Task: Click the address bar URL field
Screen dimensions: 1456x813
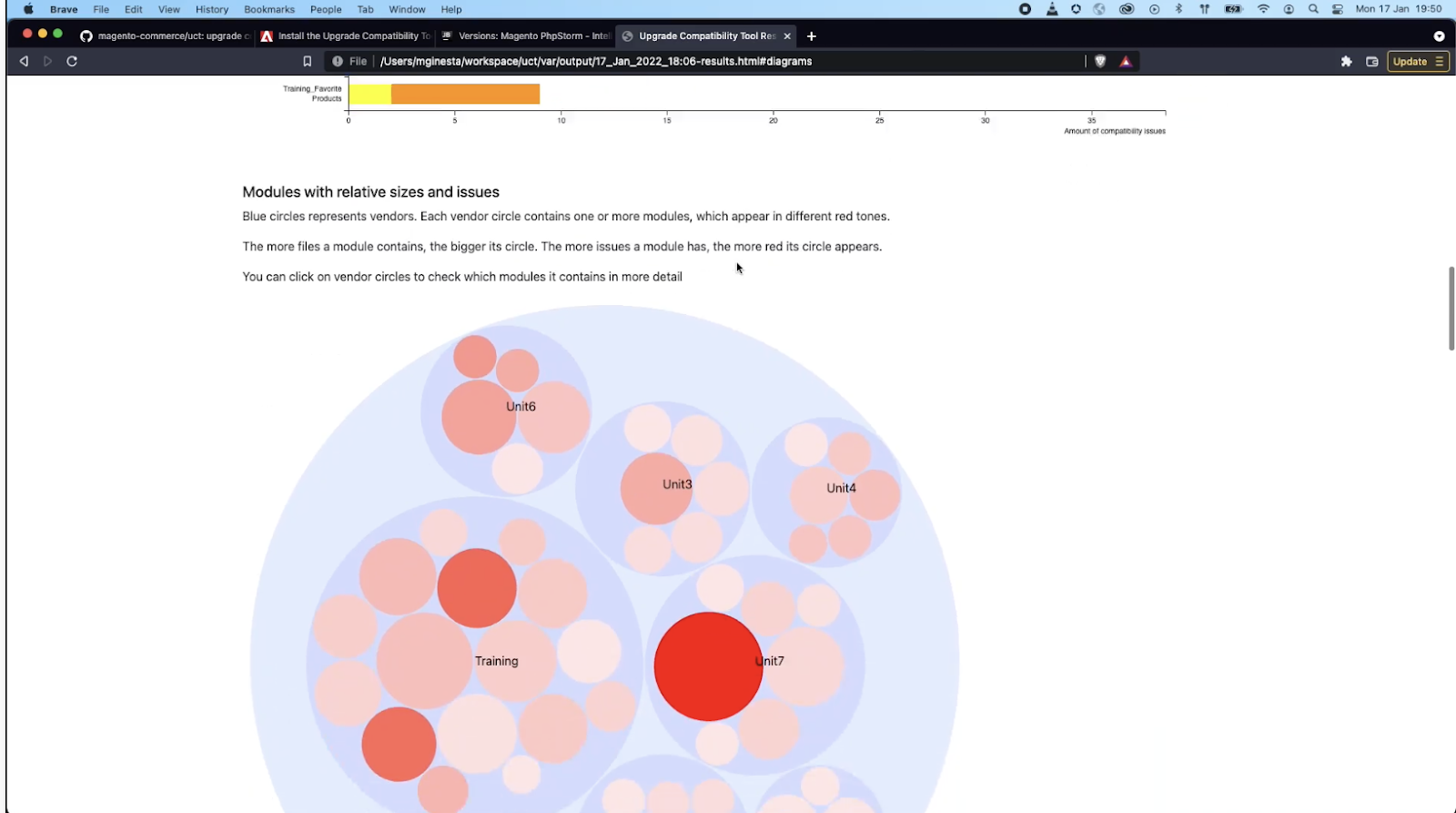Action: point(637,61)
